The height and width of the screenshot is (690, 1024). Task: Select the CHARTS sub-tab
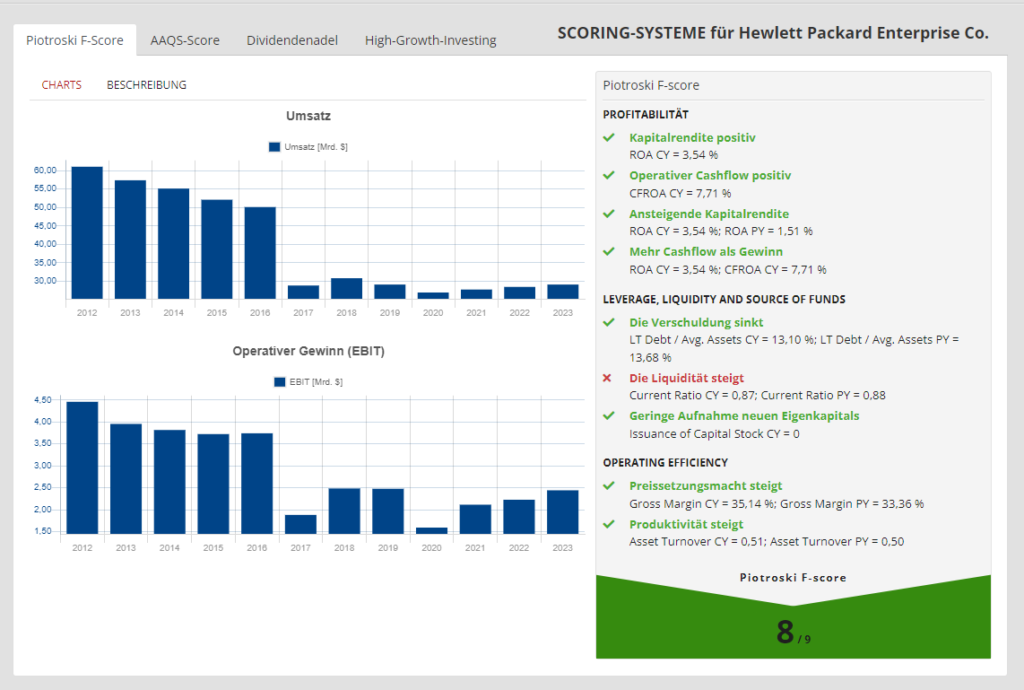pos(62,85)
